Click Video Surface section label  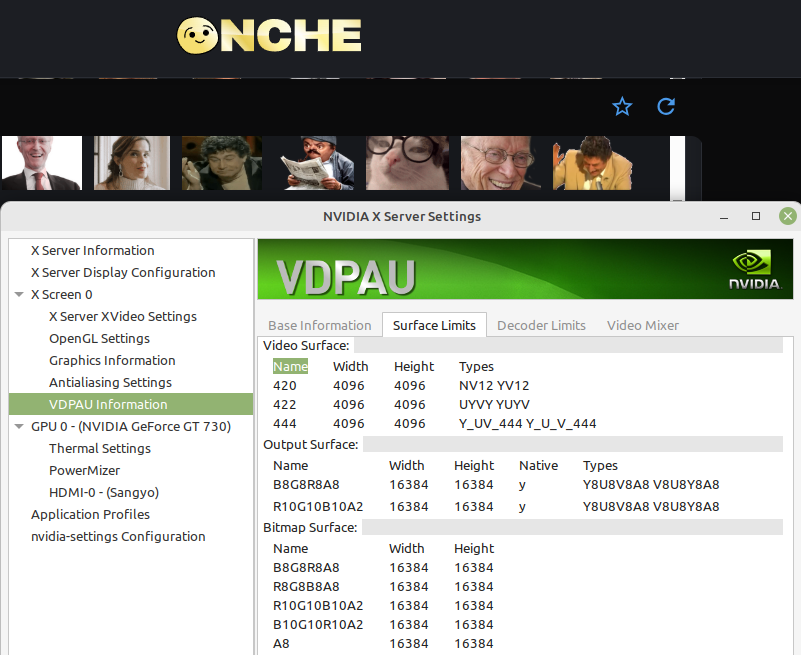[x=306, y=345]
